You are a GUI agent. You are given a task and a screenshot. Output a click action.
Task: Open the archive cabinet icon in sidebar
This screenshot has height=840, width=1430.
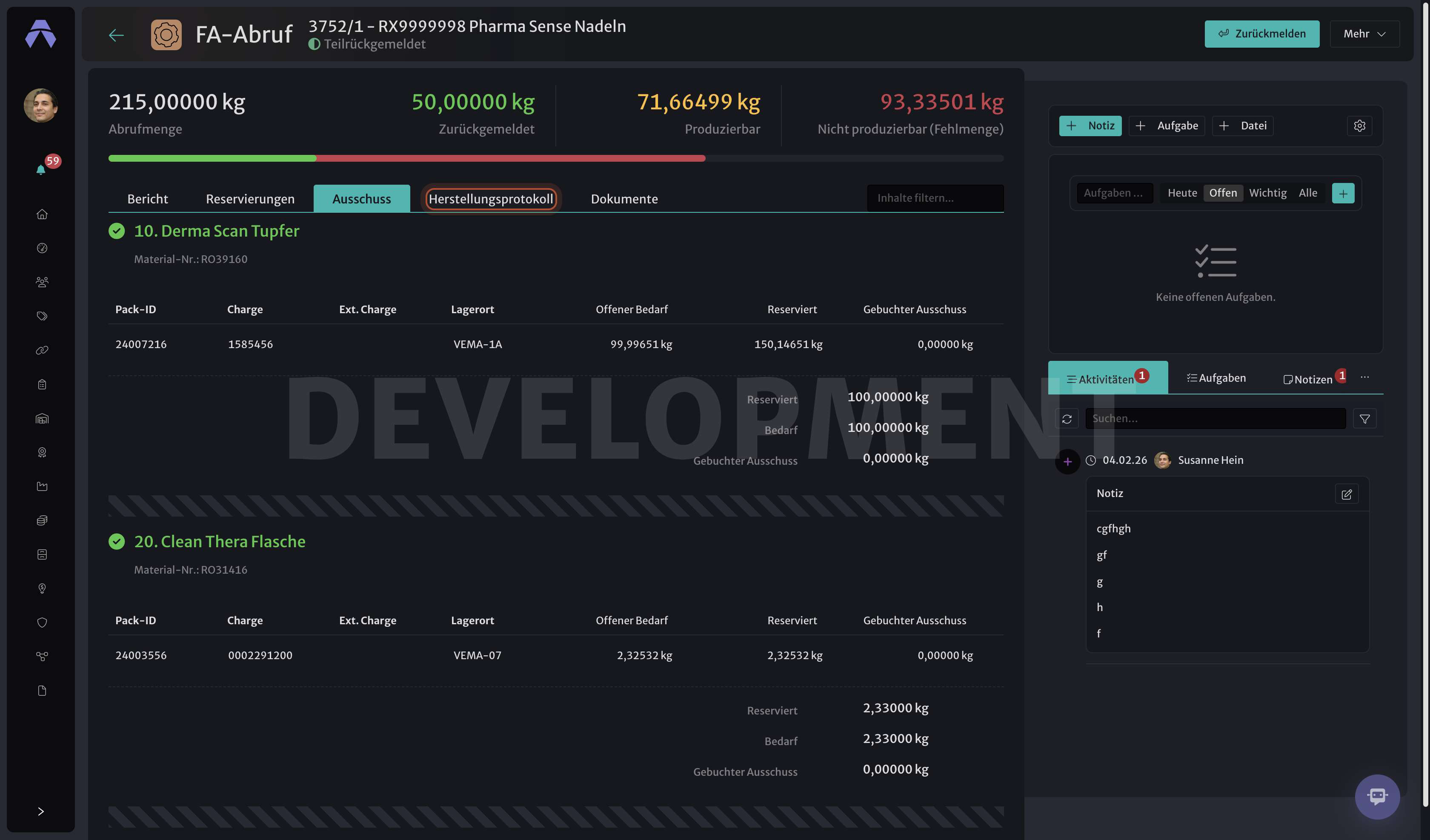click(x=42, y=554)
